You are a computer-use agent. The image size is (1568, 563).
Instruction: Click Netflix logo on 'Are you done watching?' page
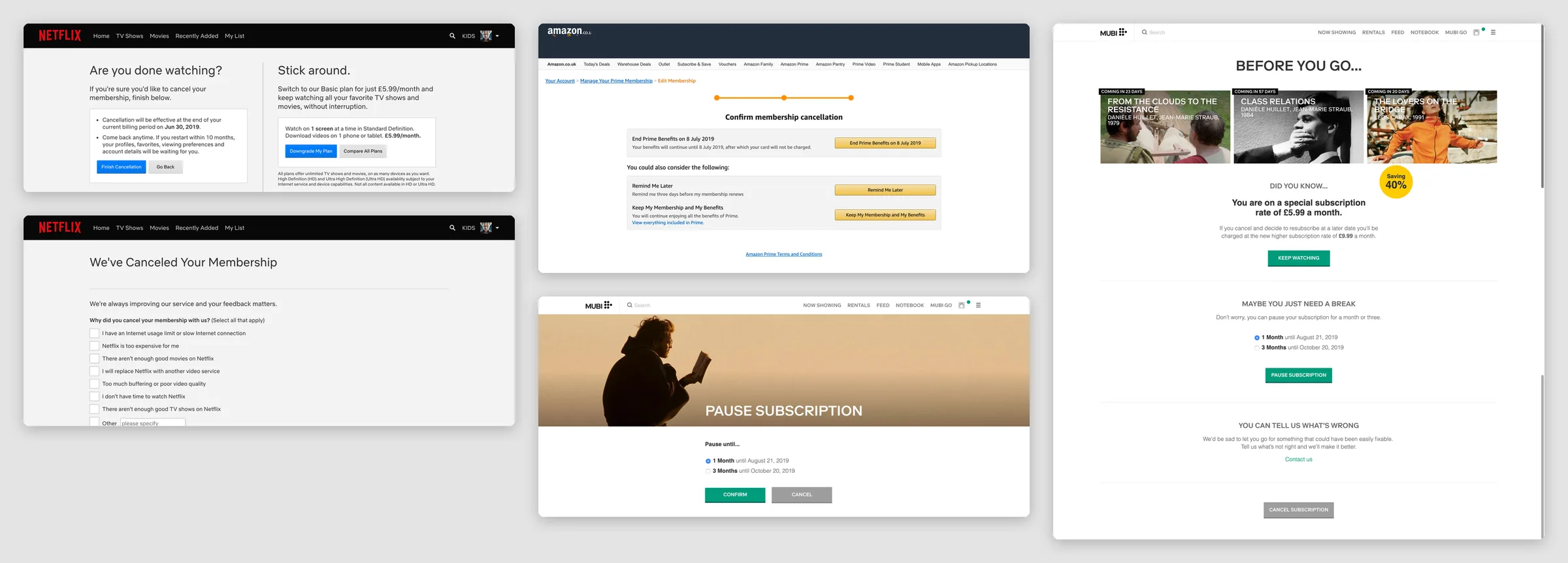click(59, 36)
